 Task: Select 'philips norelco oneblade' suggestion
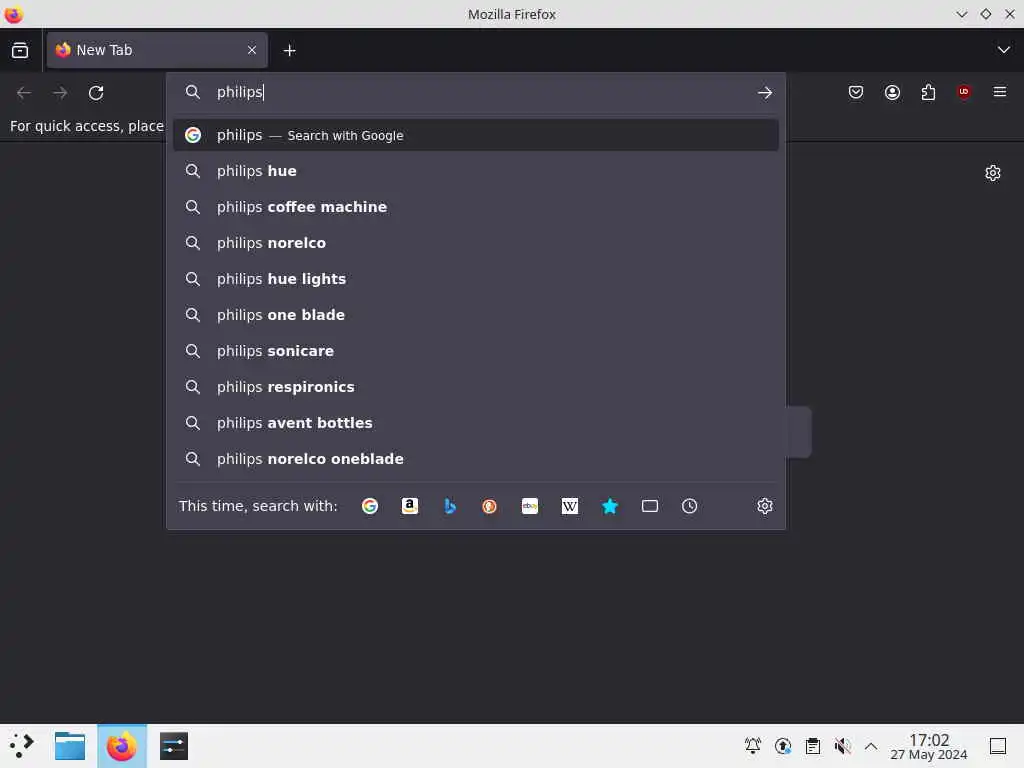475,458
